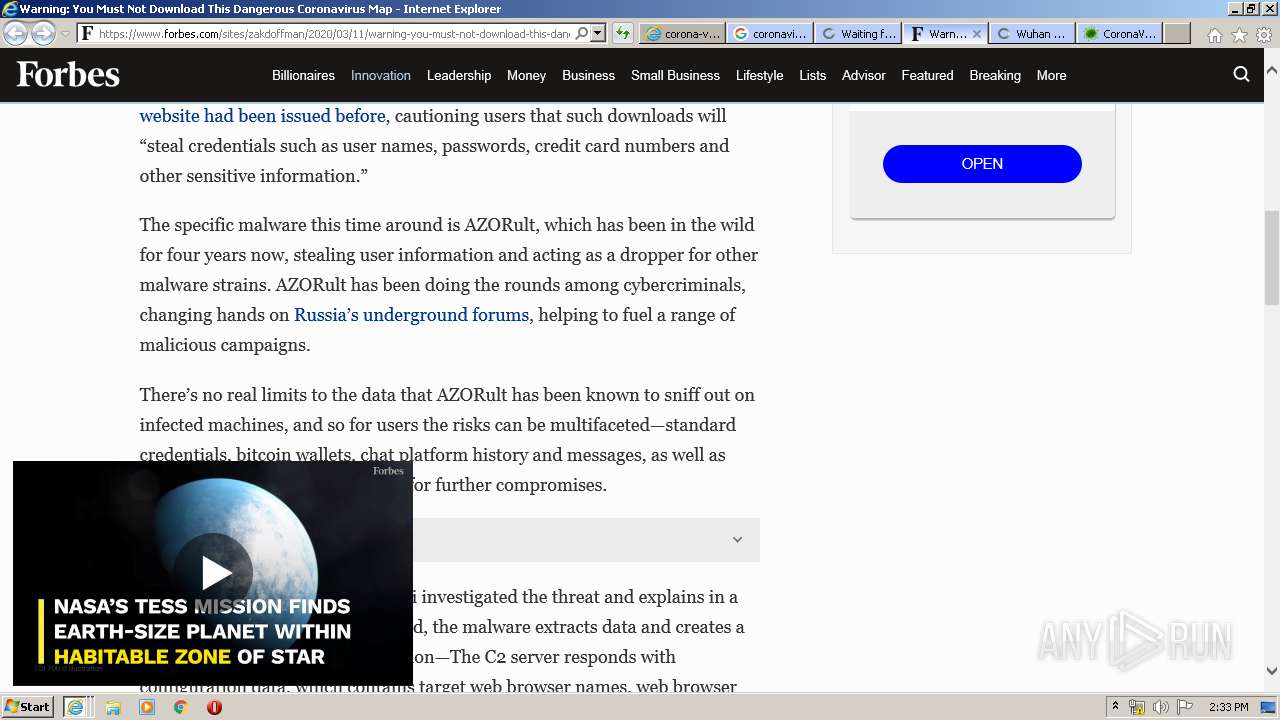Open the Leadership menu
This screenshot has height=720, width=1280.
[459, 75]
